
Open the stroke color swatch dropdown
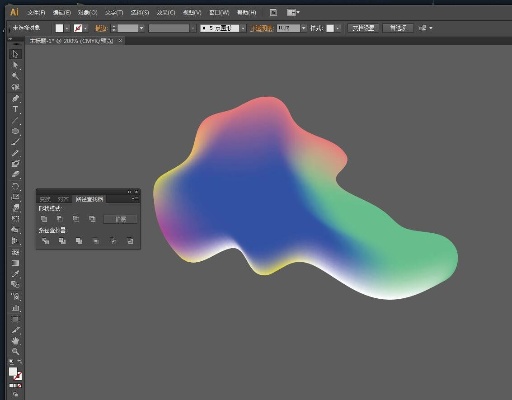(x=86, y=28)
